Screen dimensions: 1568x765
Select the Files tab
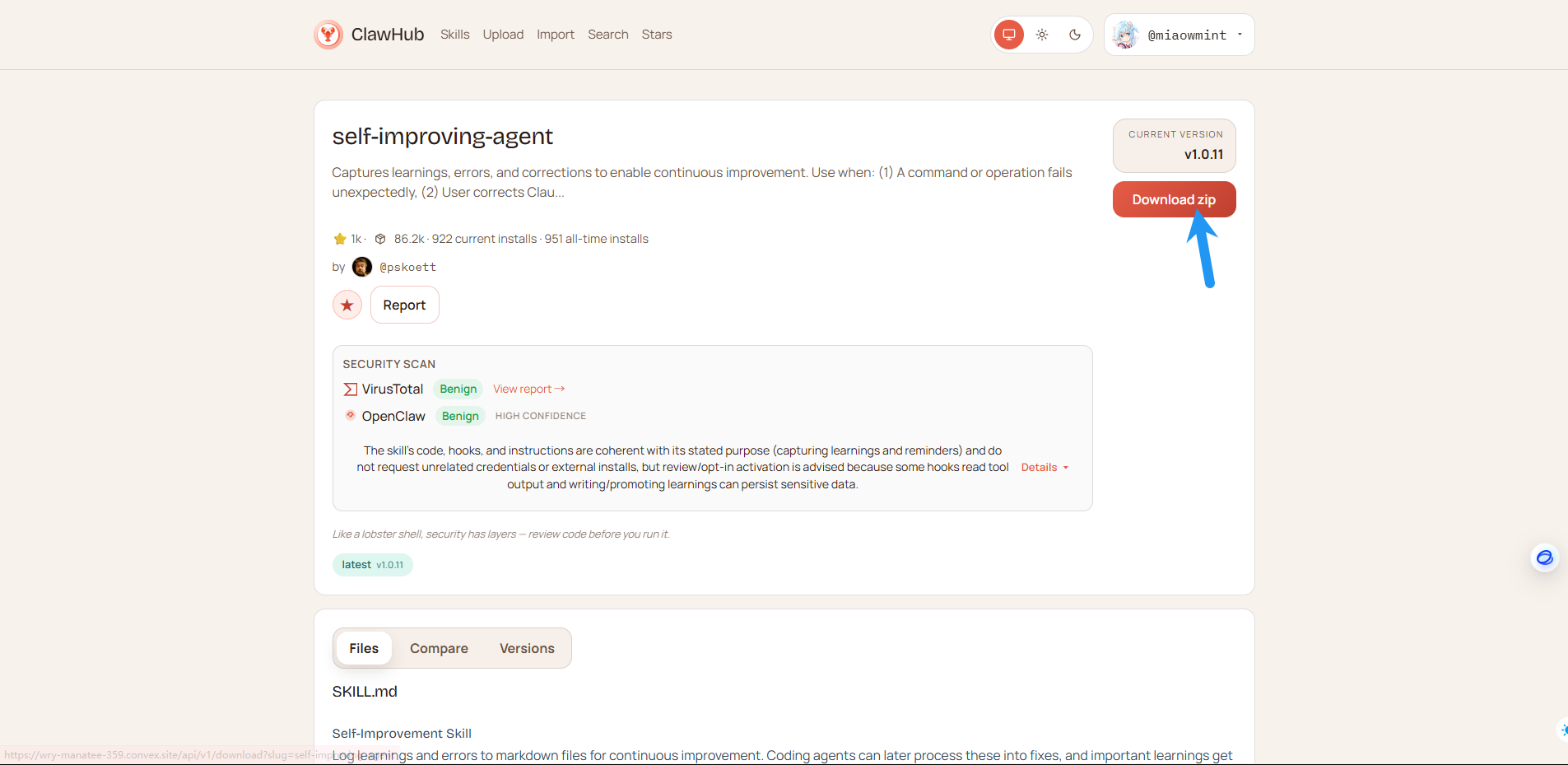pos(364,648)
